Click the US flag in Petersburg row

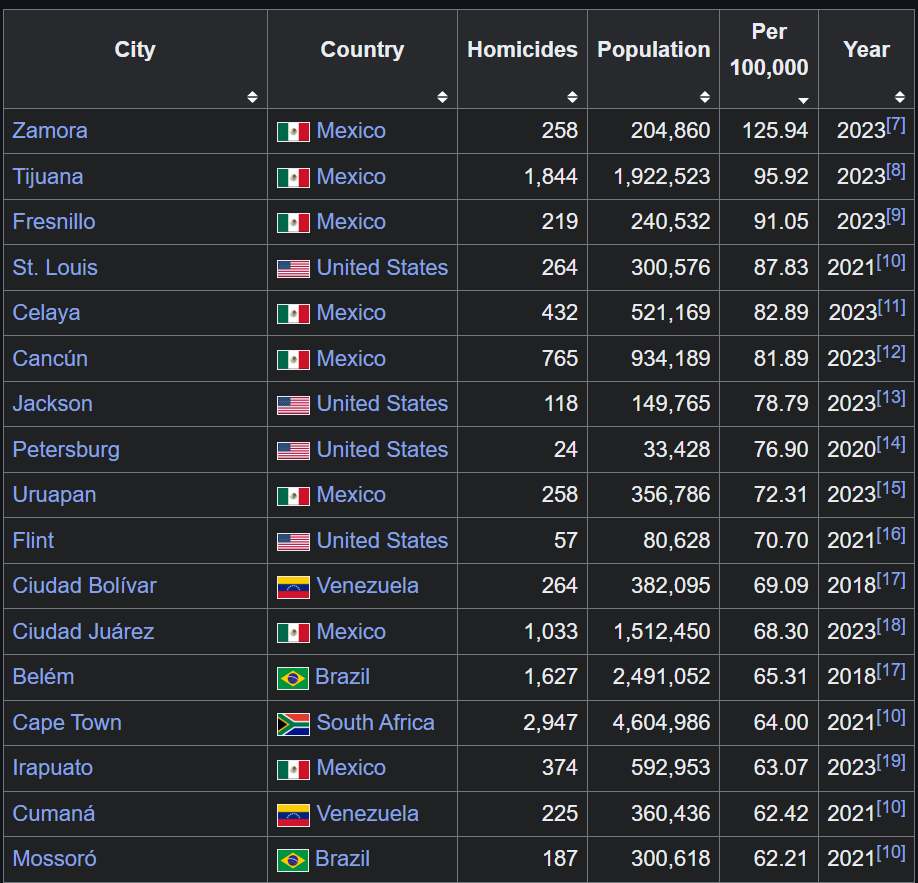point(293,451)
